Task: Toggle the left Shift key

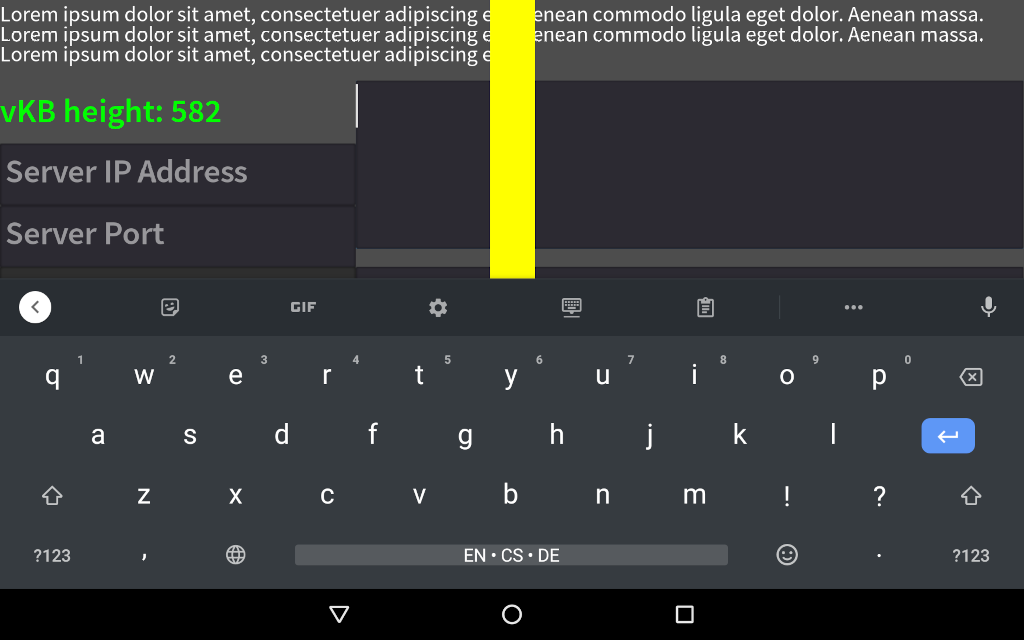Action: click(52, 495)
